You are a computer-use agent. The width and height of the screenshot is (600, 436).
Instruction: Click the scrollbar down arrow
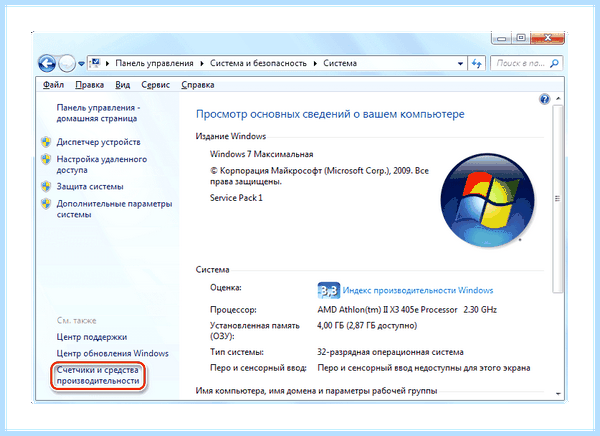558,394
